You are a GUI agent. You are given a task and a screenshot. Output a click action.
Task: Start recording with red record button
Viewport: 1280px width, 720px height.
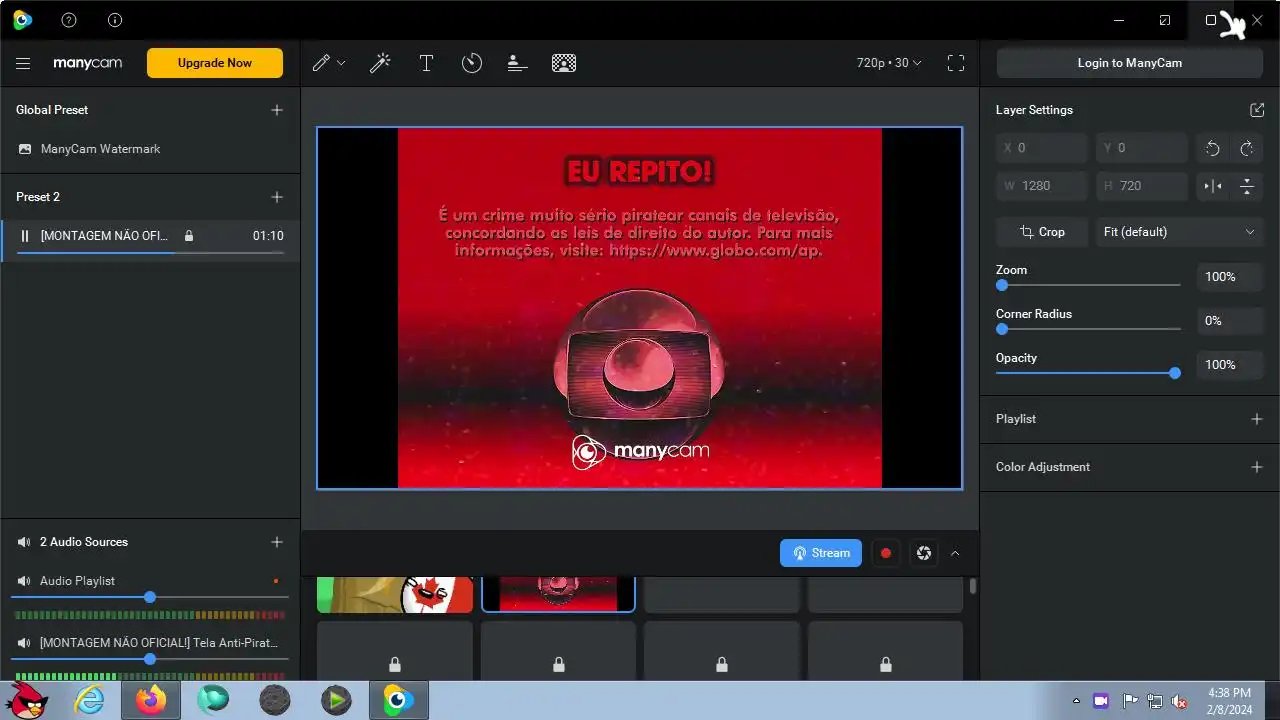[x=886, y=553]
